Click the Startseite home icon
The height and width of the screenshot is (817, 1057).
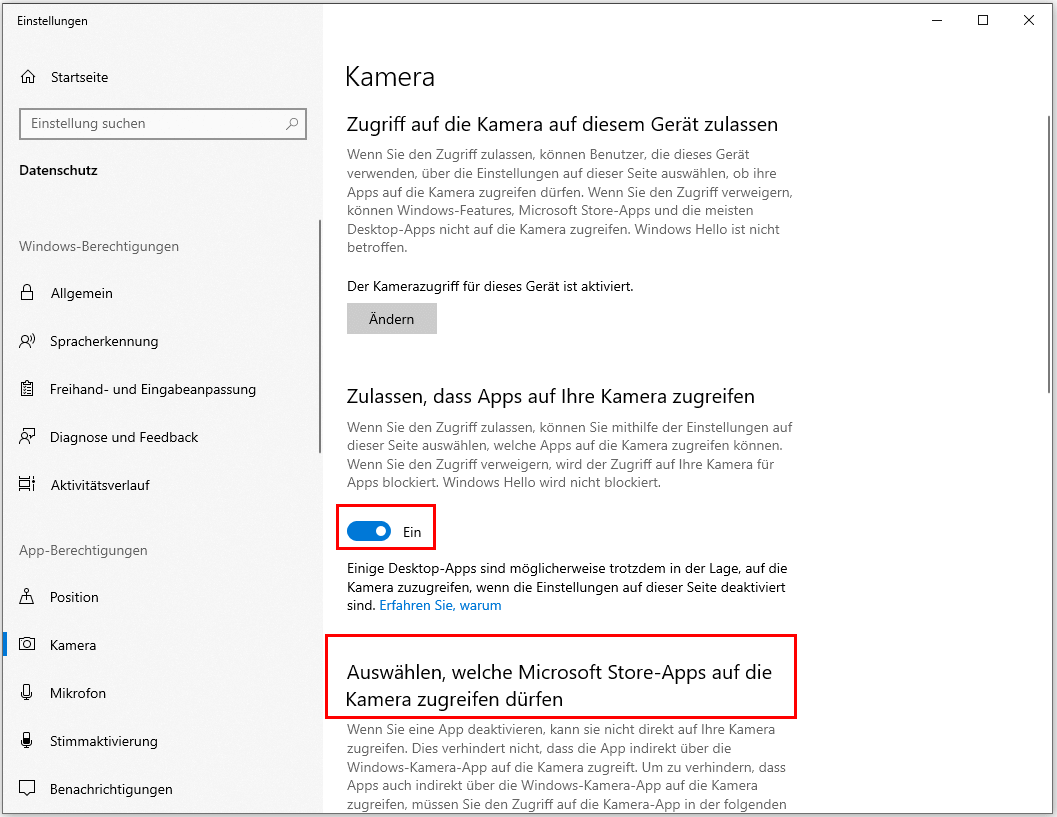(x=28, y=77)
